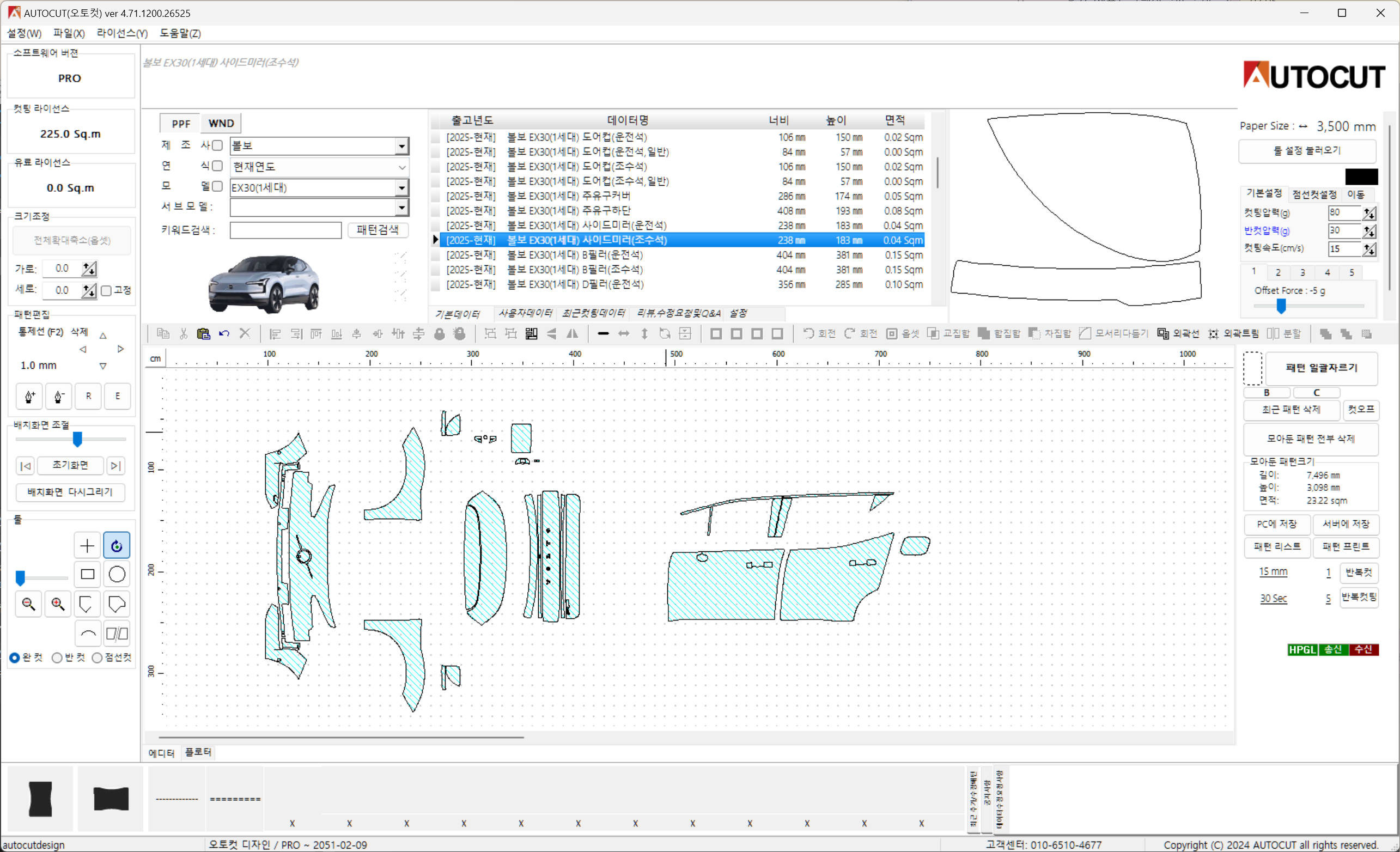Click the 배치화면 다시그리기 button
The width and height of the screenshot is (1400, 852).
point(70,492)
